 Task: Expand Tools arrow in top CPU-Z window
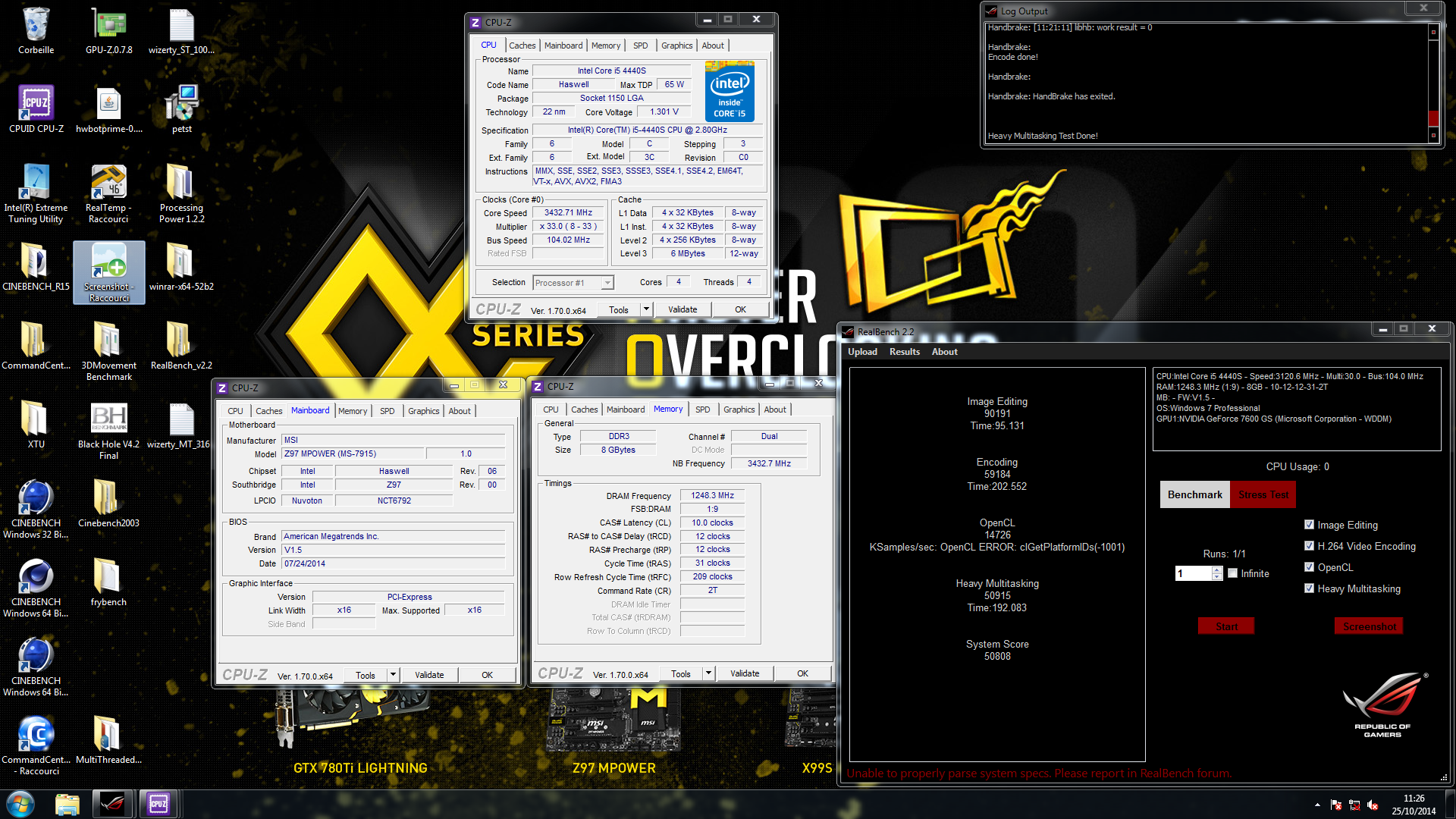pos(646,309)
